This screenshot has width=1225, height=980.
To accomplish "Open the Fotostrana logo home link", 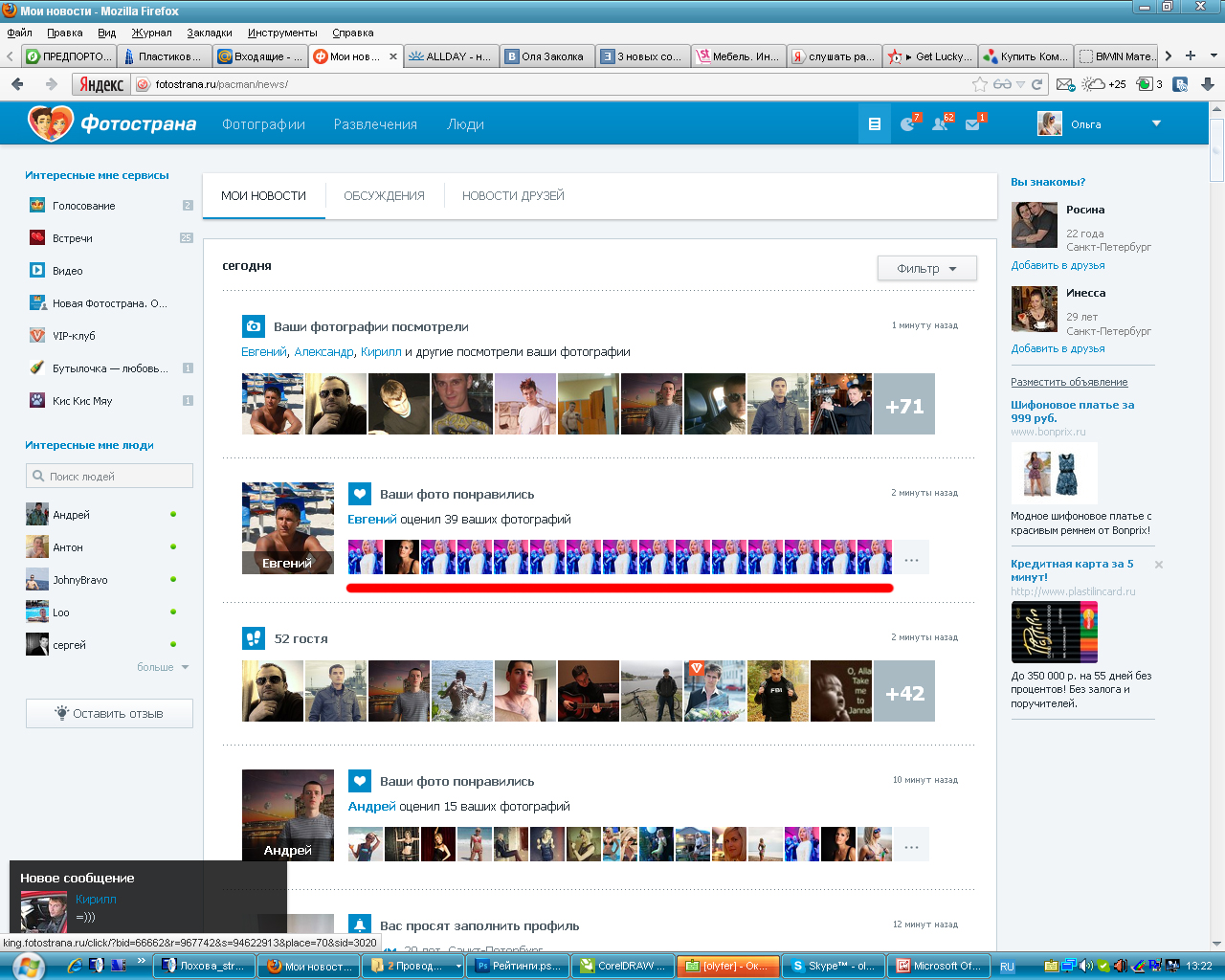I will tap(112, 123).
